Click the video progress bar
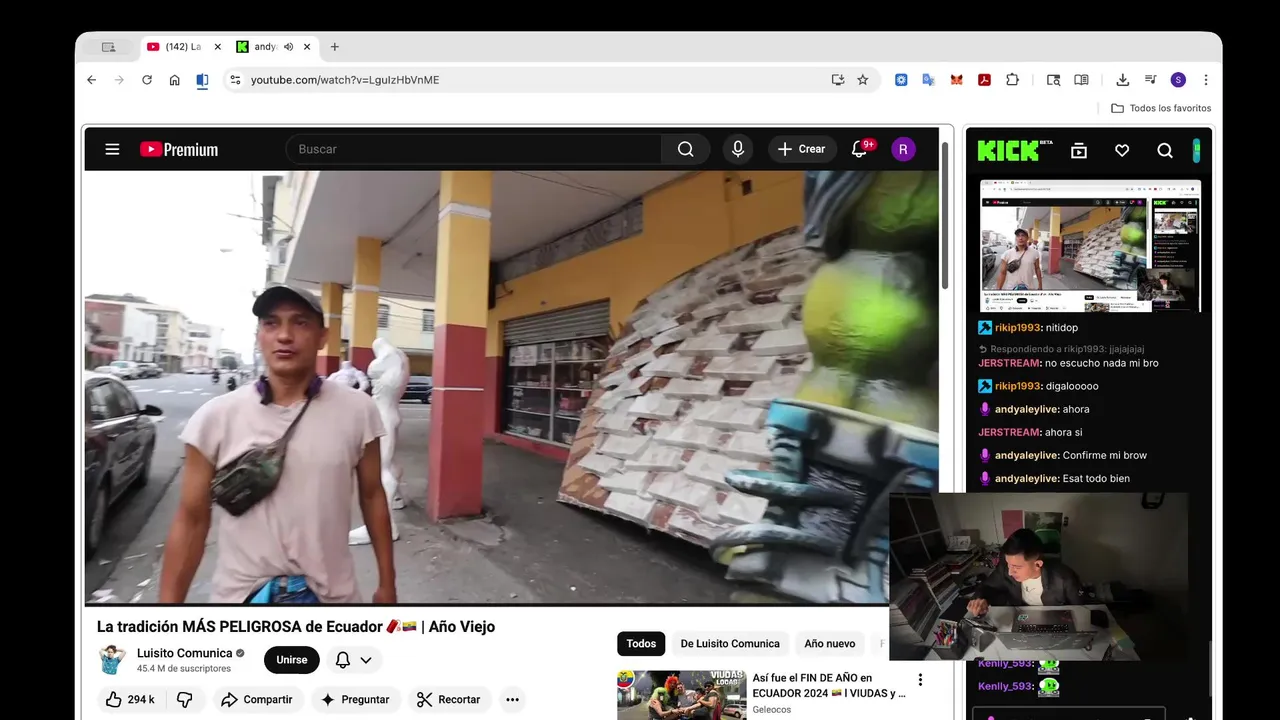 coord(486,605)
